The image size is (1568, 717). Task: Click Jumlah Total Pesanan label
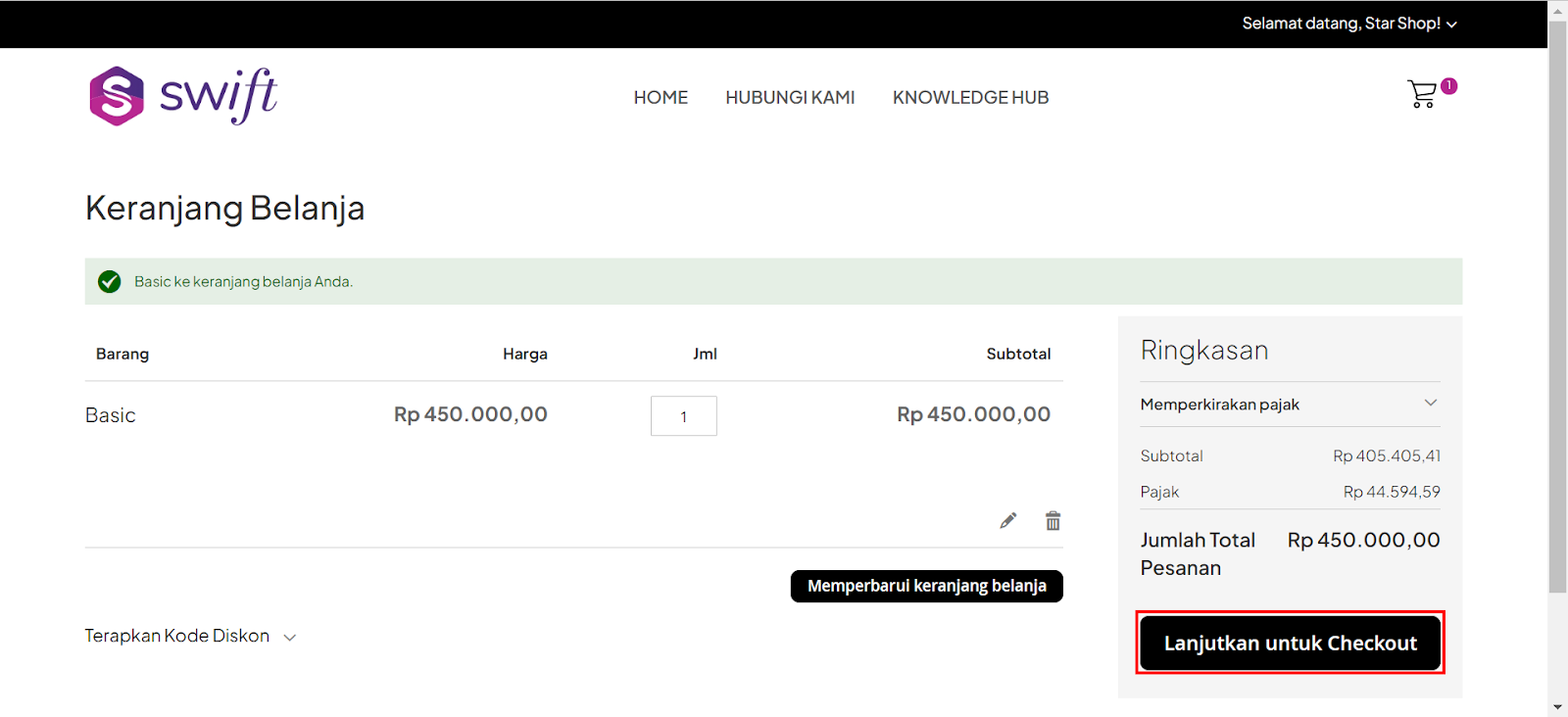[x=1198, y=554]
